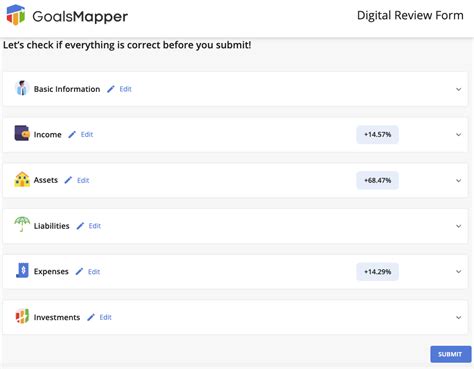
Task: Expand the Assets section chevron
Action: [459, 180]
